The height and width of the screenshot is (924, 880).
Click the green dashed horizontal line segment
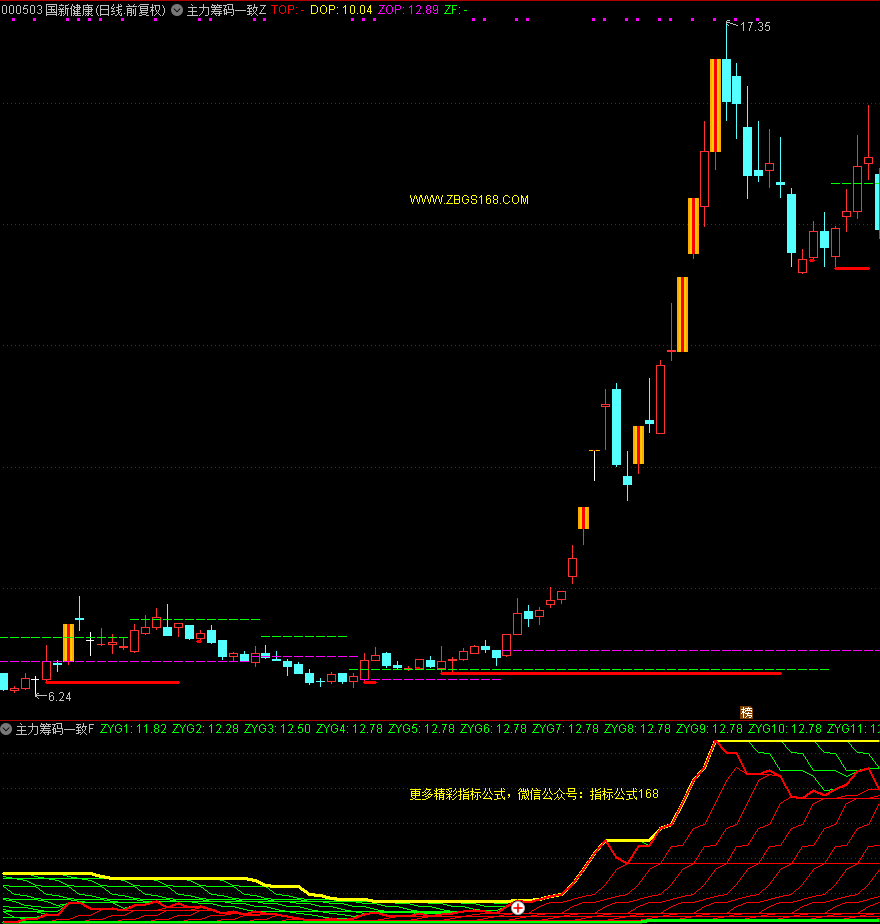point(304,636)
